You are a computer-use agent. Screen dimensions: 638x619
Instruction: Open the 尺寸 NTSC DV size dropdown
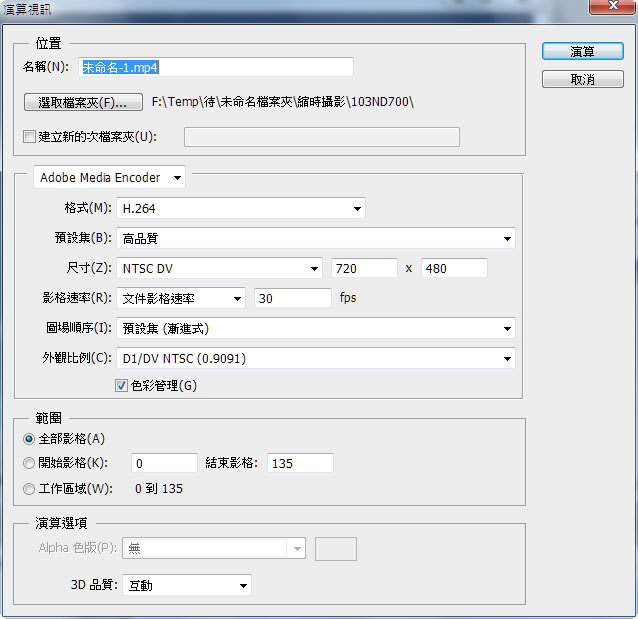[220, 268]
